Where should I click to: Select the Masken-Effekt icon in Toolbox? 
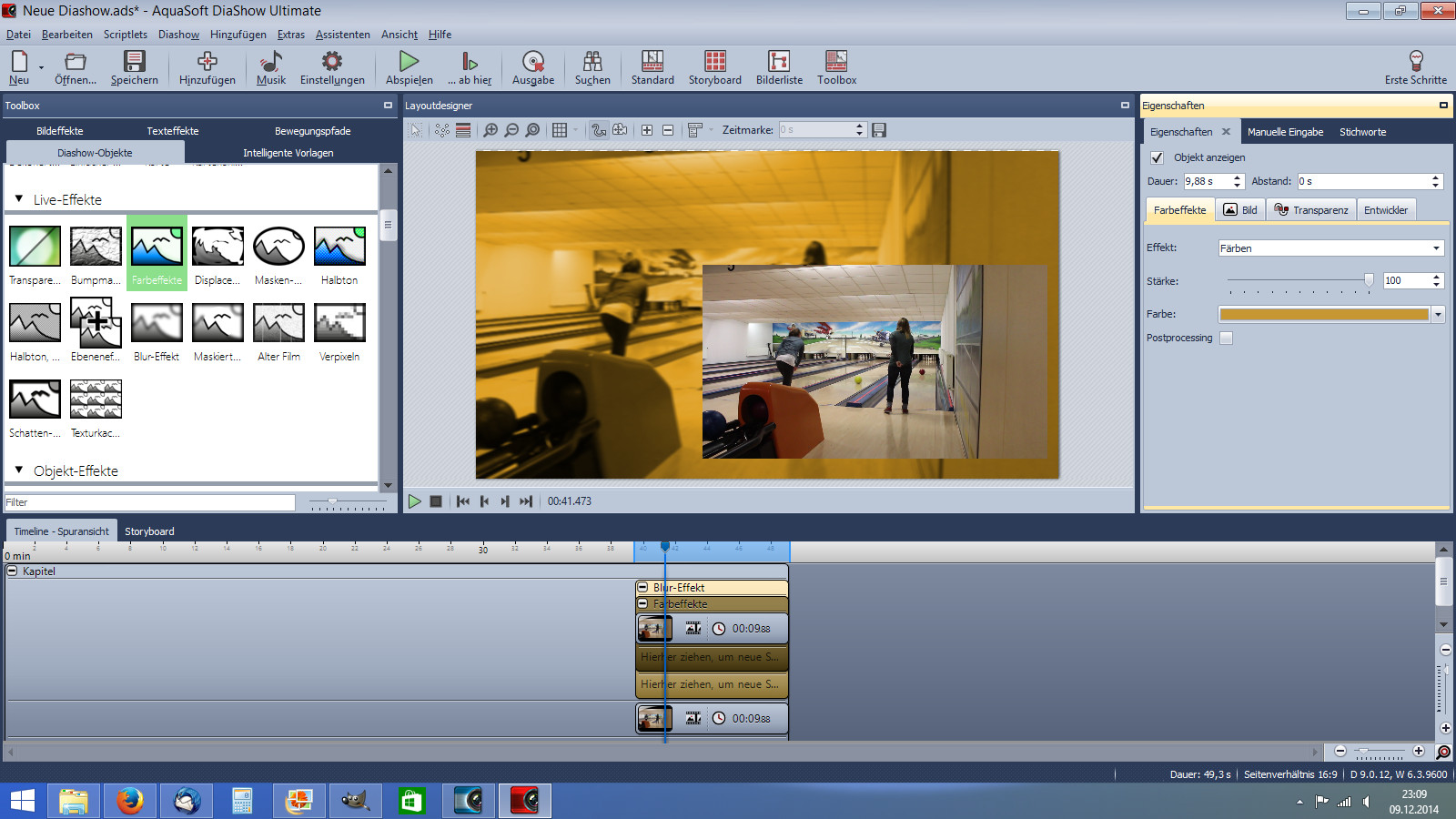(x=278, y=248)
